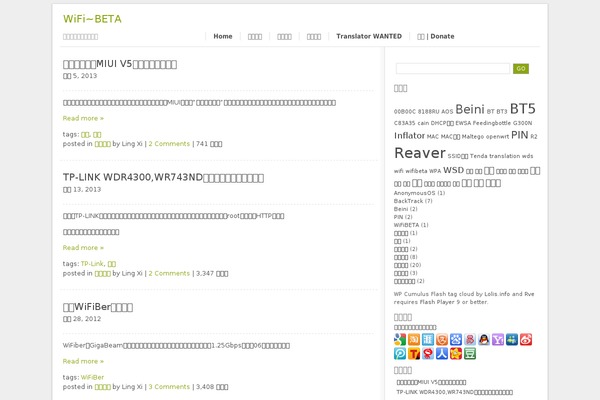600x400 pixels.
Task: Open sidebar recent post TP-LINK WDR4300,WR743ND
Action: pos(455,392)
